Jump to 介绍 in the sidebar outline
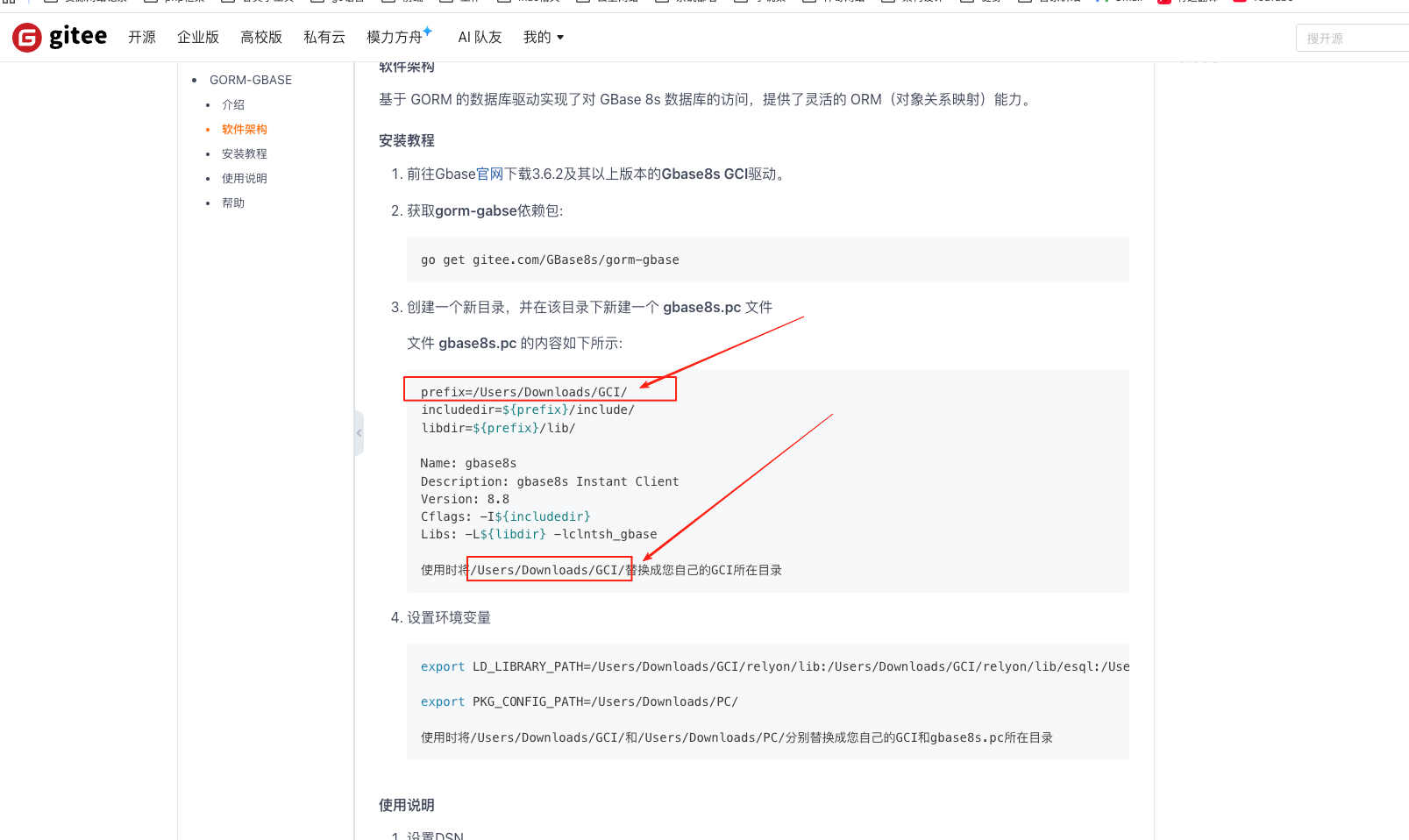The width and height of the screenshot is (1409, 840). click(233, 104)
